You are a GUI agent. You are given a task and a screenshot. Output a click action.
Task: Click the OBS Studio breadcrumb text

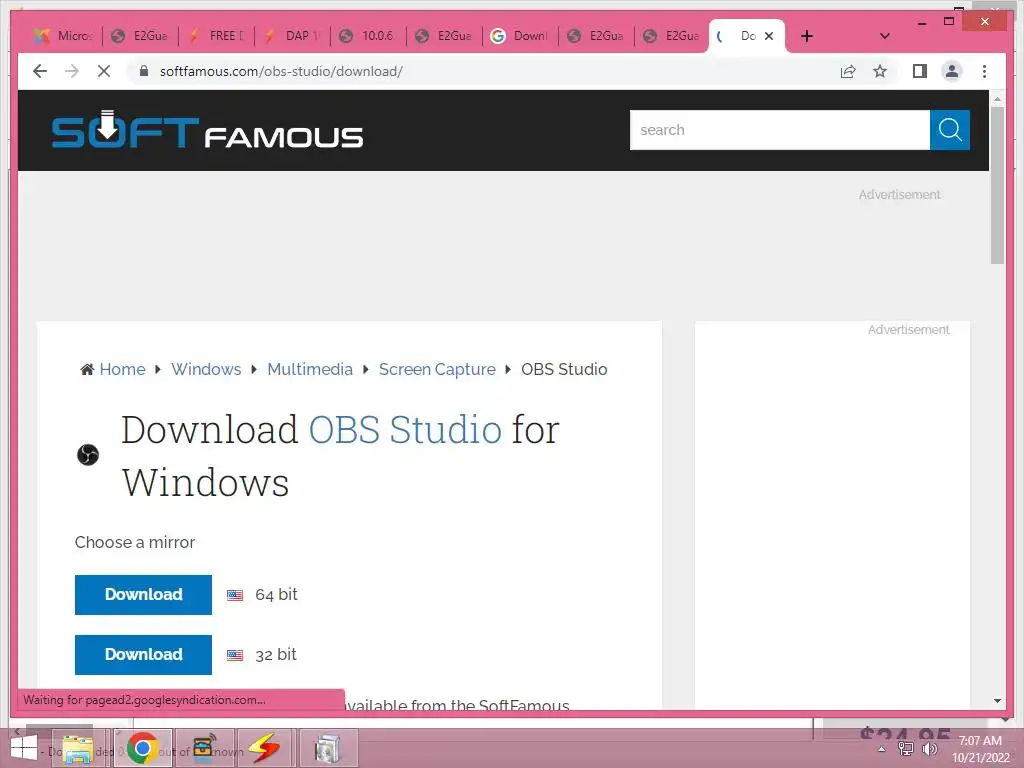click(x=564, y=370)
